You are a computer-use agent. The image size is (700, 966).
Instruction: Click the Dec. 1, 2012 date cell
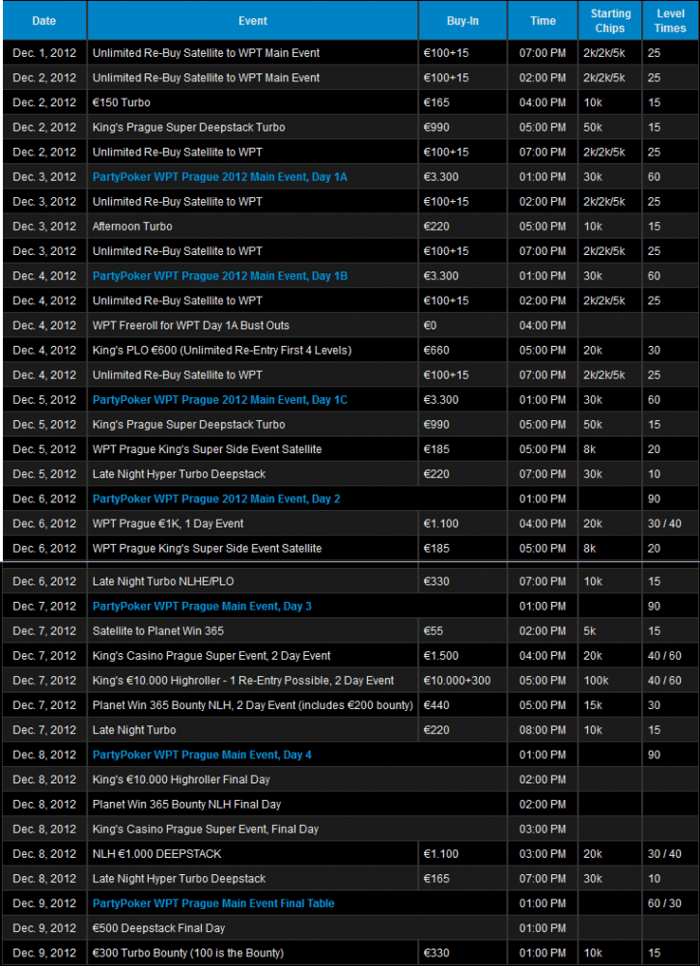click(44, 53)
